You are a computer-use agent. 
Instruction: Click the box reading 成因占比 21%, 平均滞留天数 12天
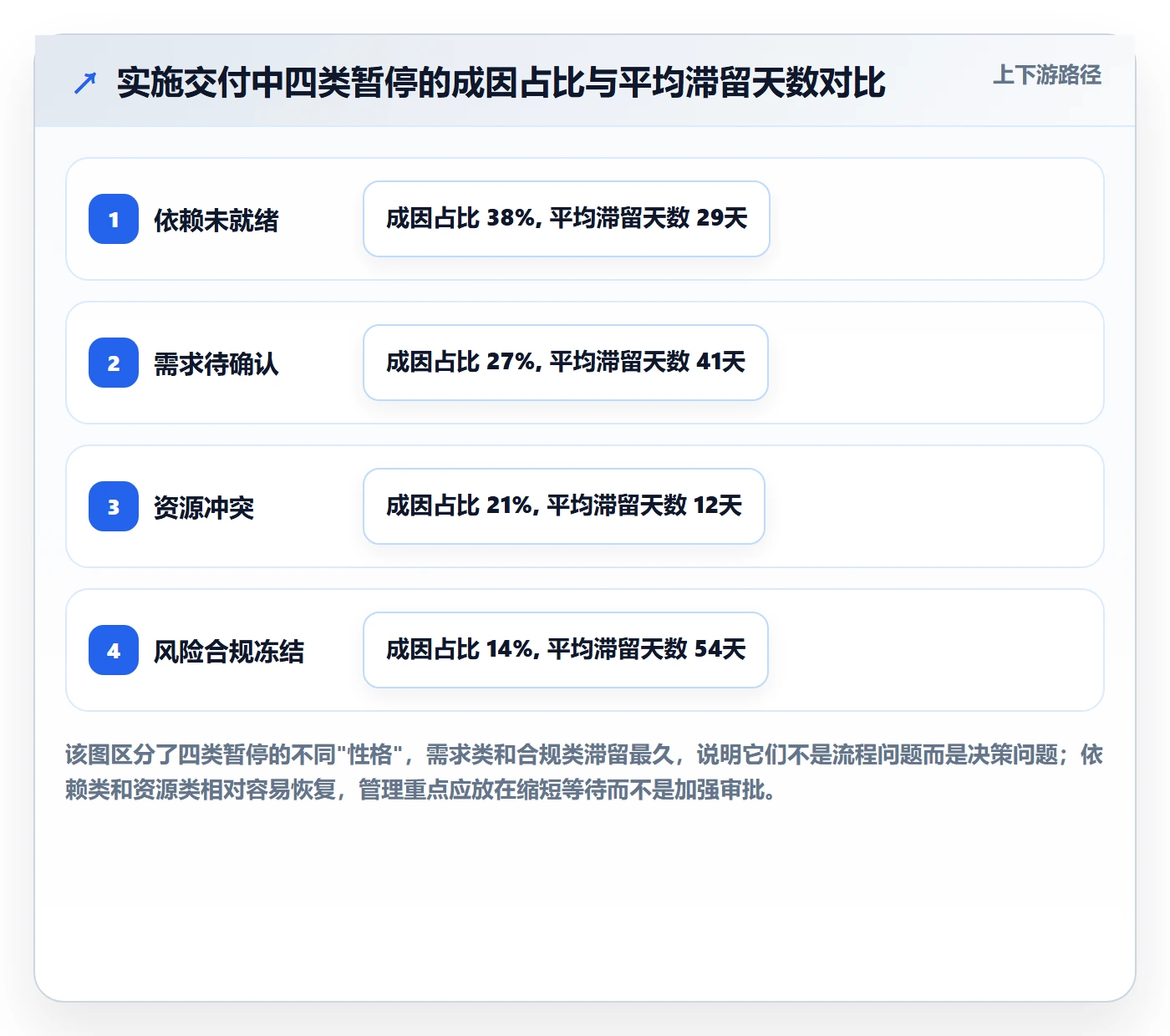(564, 506)
